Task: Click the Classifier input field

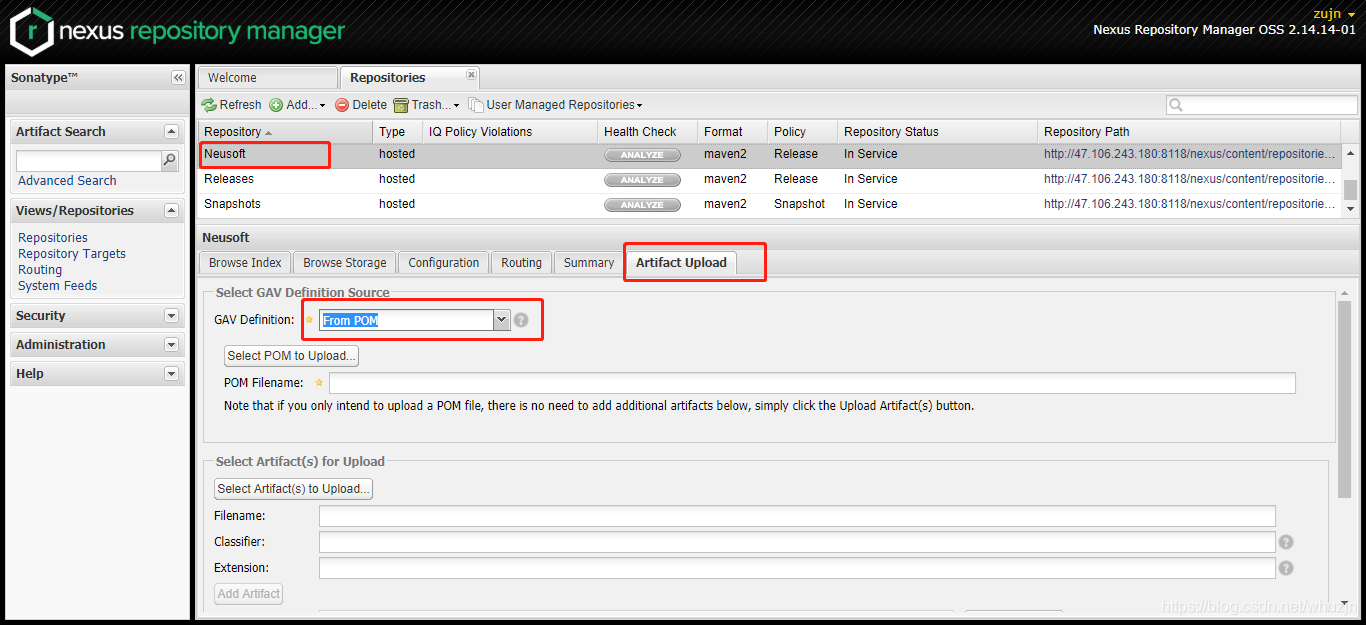Action: point(797,542)
